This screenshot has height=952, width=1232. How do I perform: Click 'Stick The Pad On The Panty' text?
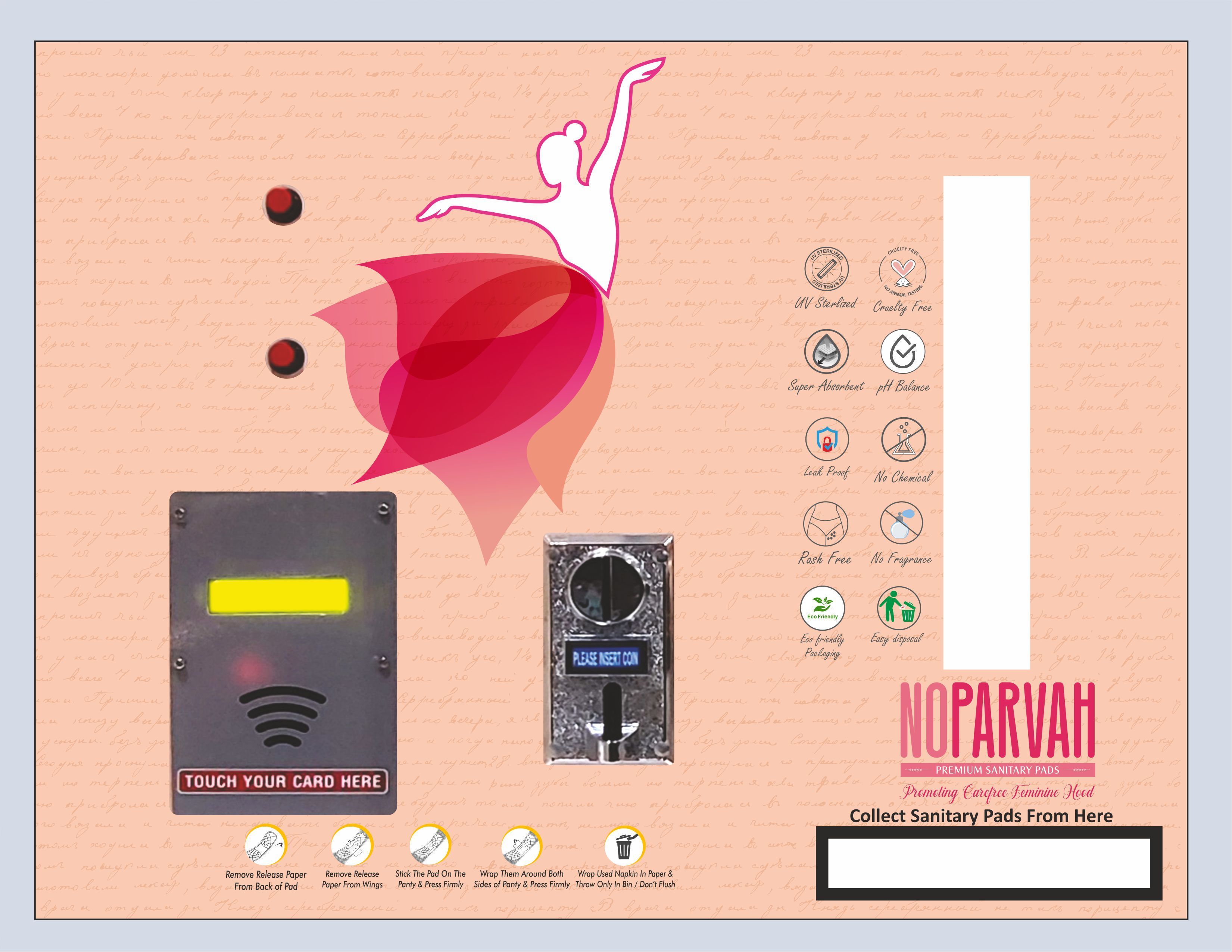430,879
